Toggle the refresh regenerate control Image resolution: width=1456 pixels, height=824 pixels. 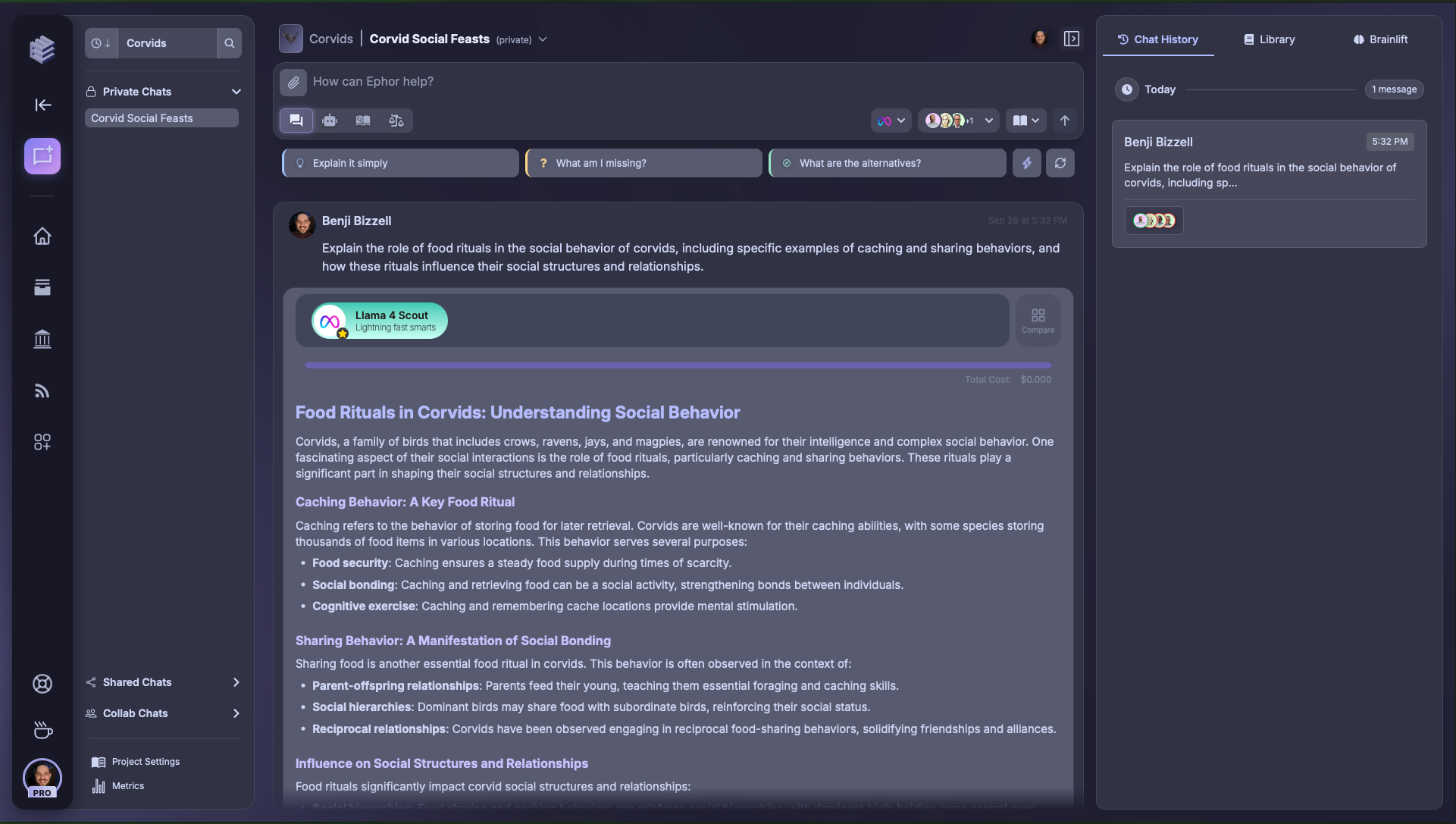click(1060, 163)
